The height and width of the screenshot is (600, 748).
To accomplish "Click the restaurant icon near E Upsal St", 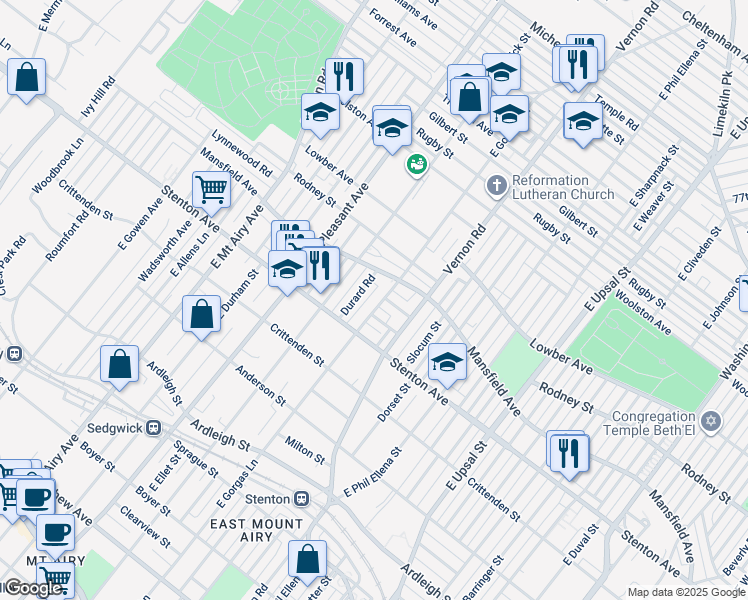I will (x=568, y=451).
